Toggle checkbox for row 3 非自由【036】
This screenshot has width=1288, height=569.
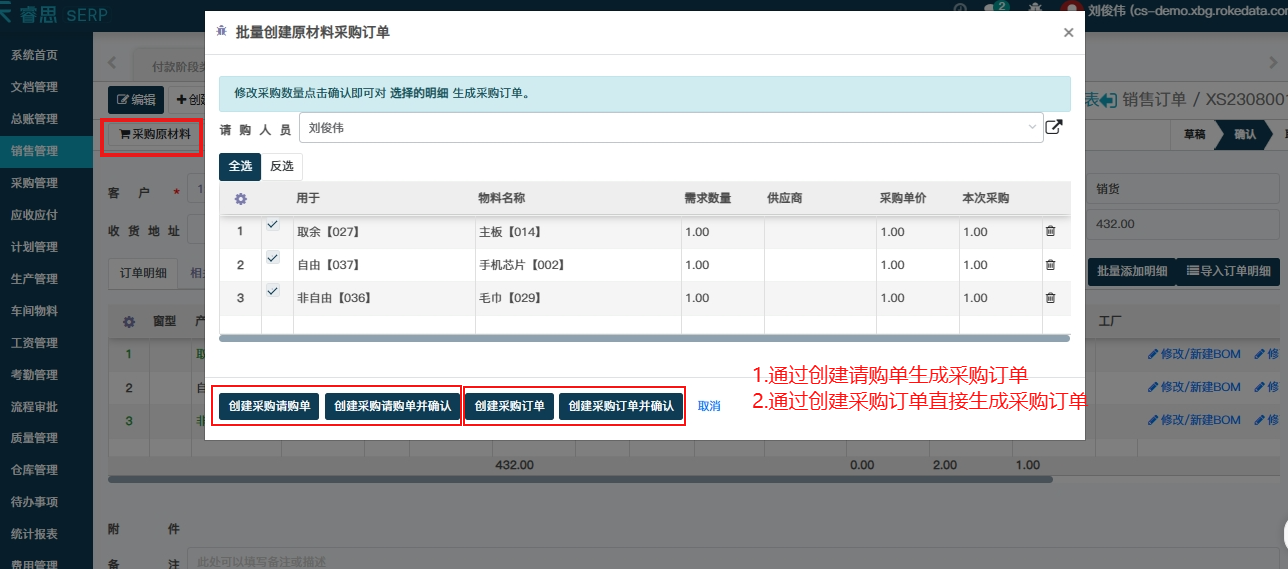[272, 291]
